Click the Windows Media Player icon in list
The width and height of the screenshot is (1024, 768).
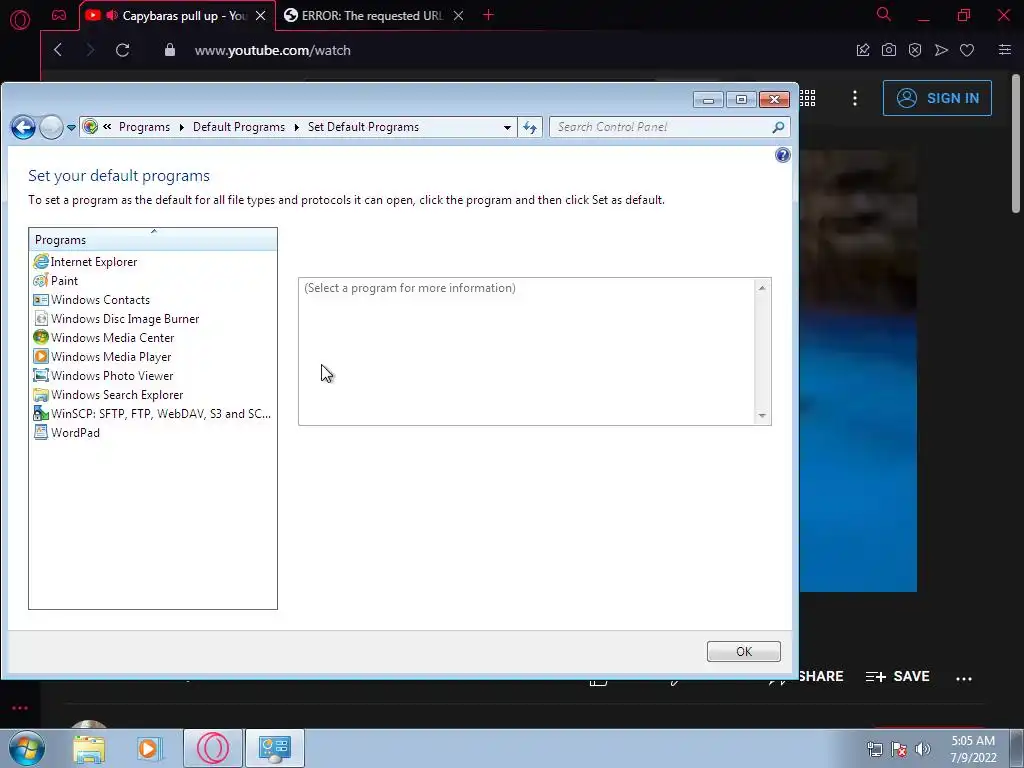point(40,357)
